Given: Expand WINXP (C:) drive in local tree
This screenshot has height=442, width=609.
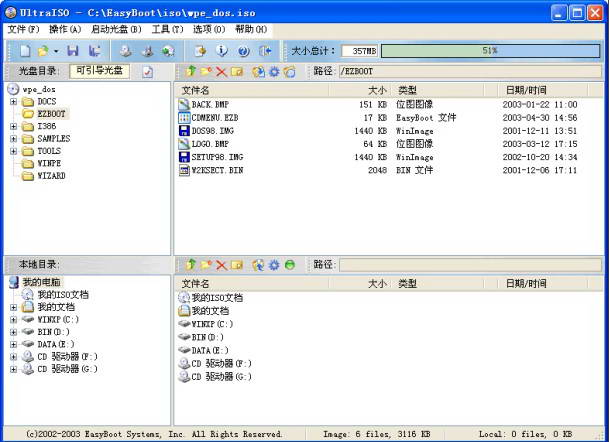Looking at the screenshot, I should 13,320.
